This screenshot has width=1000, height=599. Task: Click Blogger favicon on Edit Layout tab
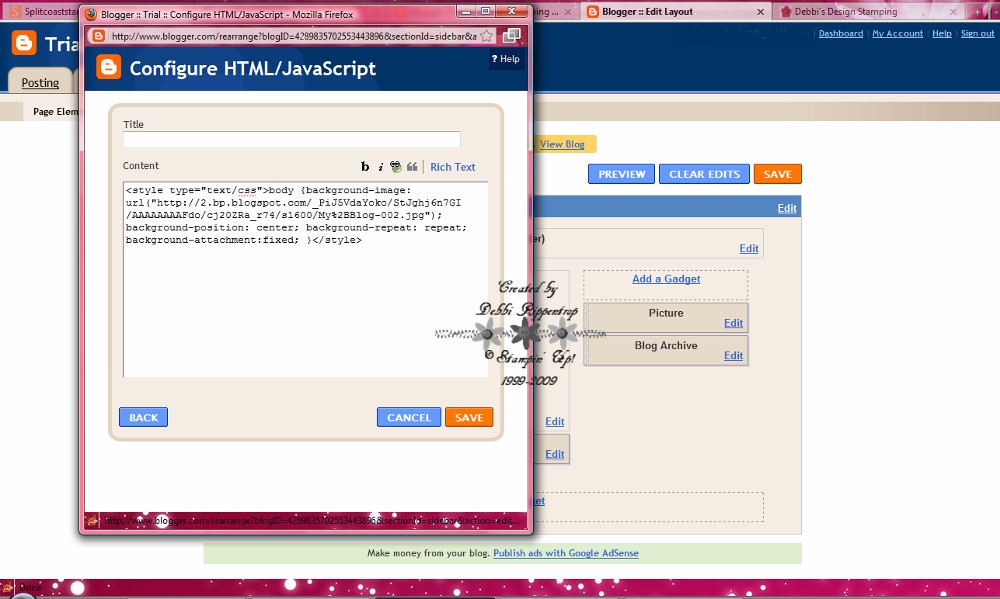click(592, 11)
